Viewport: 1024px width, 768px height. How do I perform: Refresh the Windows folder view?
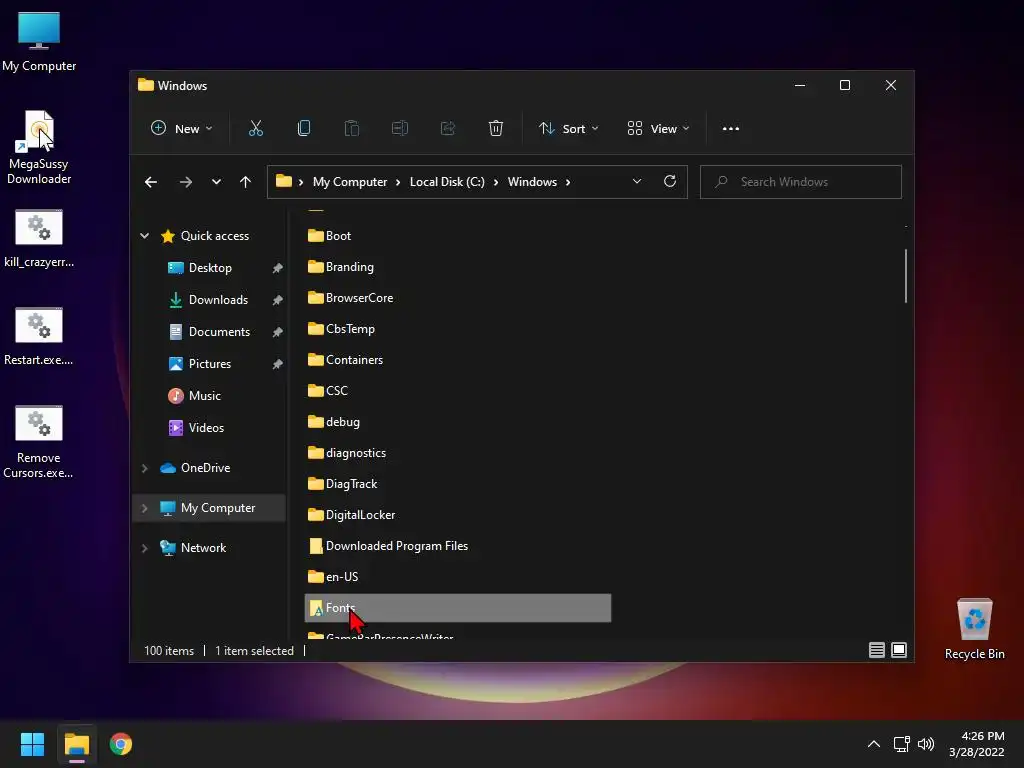point(670,182)
